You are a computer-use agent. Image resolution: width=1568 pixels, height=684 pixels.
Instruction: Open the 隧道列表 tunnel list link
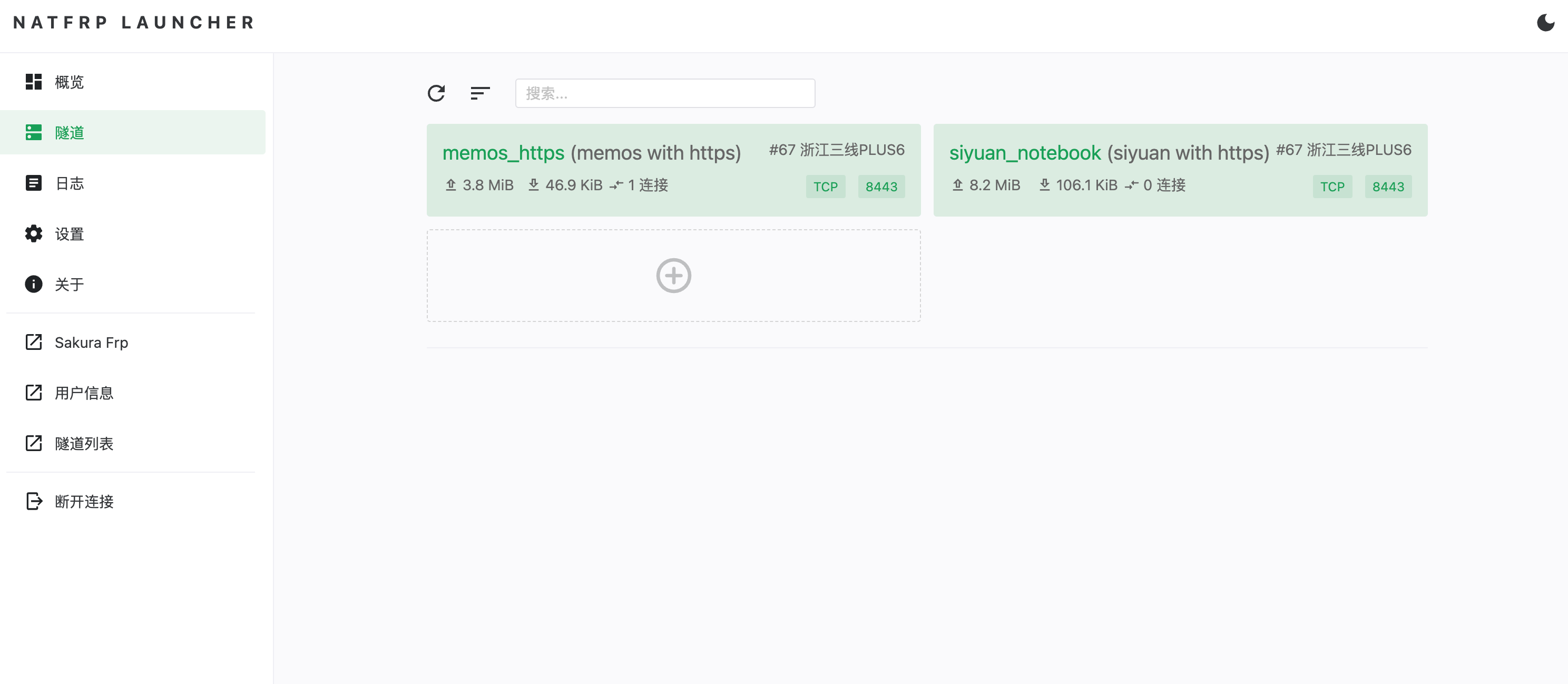tap(83, 444)
